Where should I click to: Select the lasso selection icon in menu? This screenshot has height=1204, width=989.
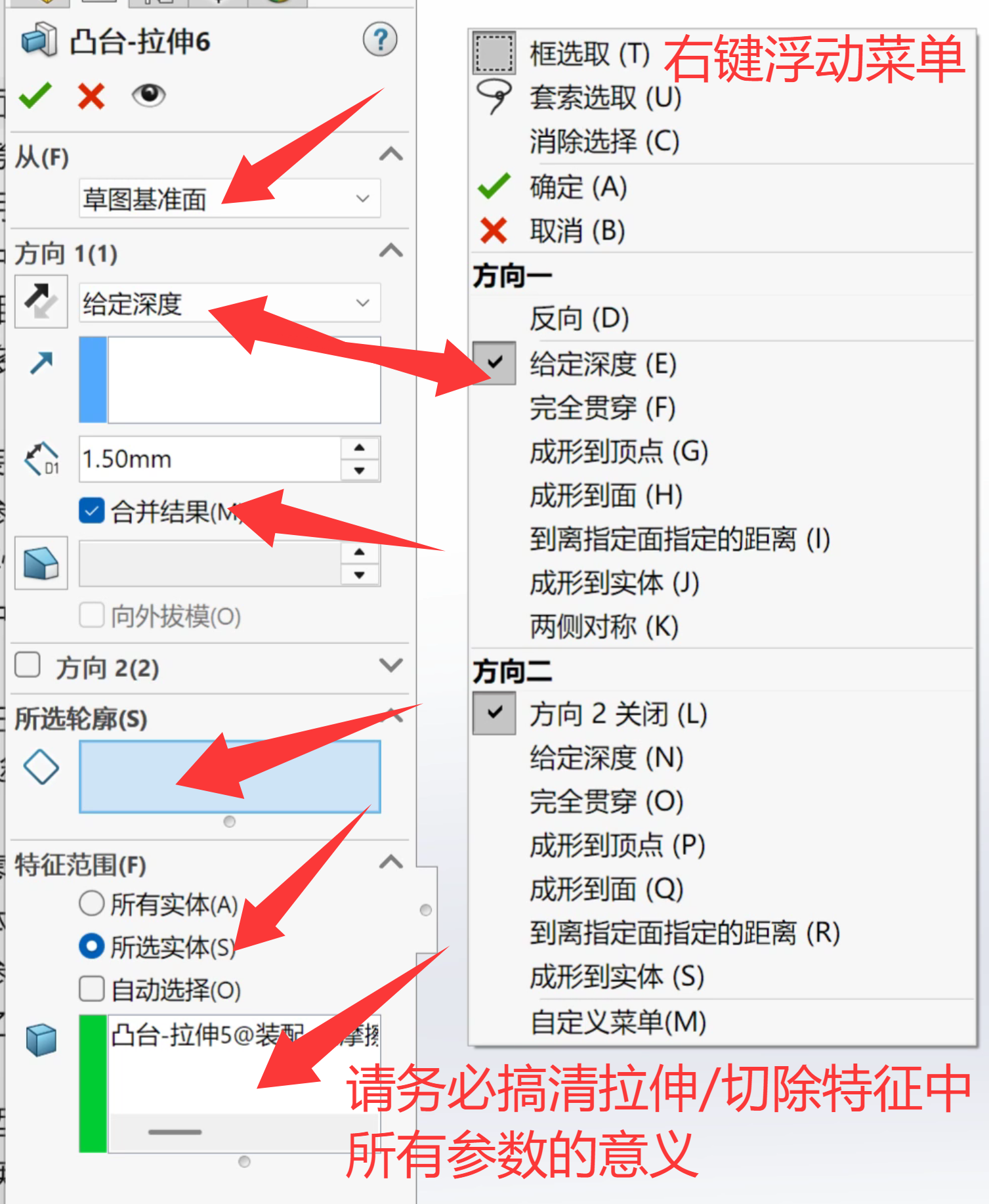(494, 97)
